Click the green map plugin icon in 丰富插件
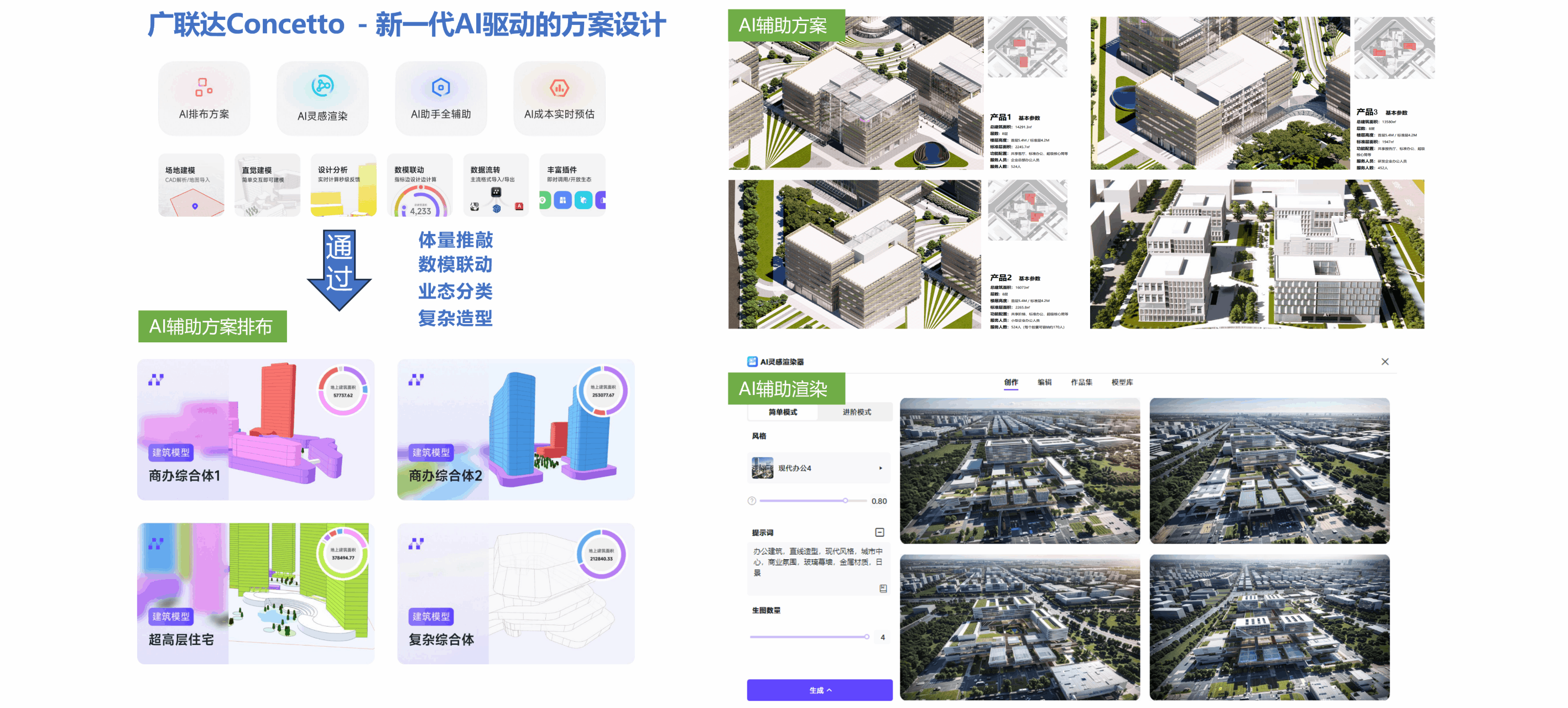 pos(544,200)
